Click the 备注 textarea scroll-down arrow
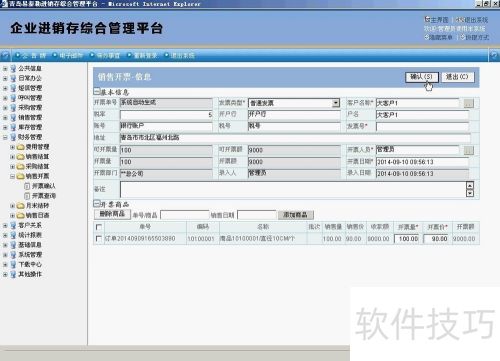 click(x=470, y=193)
